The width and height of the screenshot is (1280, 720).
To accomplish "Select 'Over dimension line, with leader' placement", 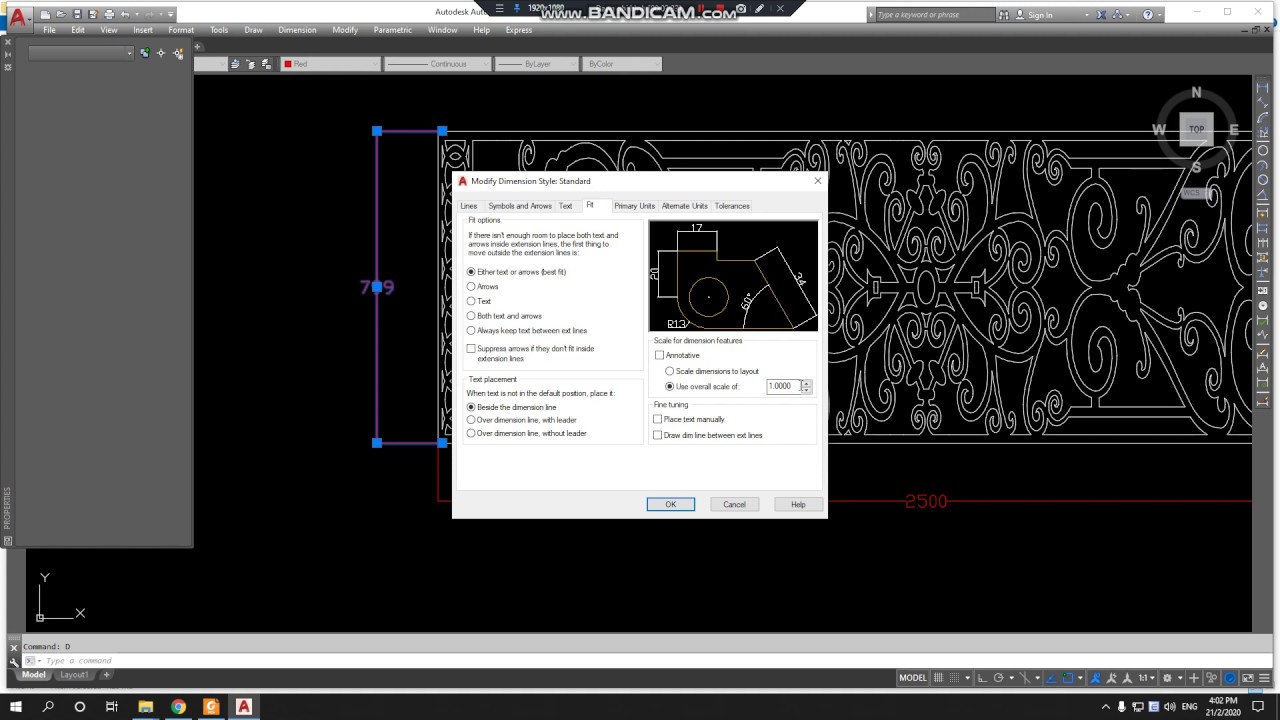I will (522, 420).
